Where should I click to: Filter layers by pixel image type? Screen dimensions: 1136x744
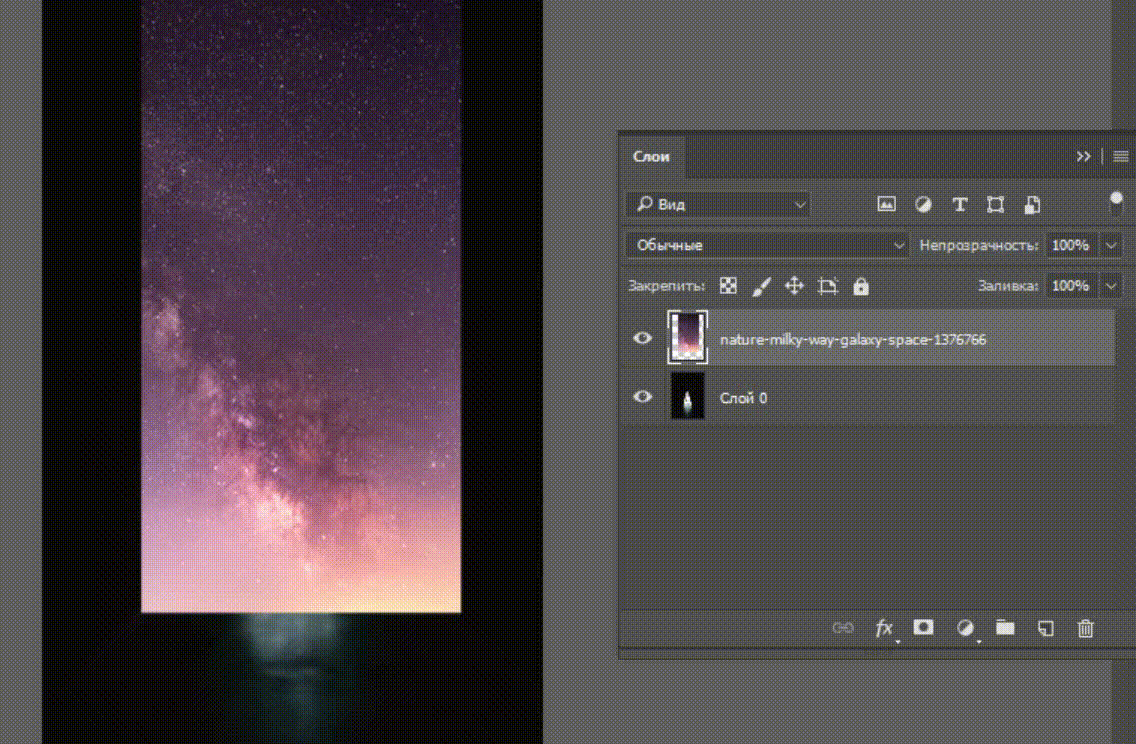click(886, 204)
